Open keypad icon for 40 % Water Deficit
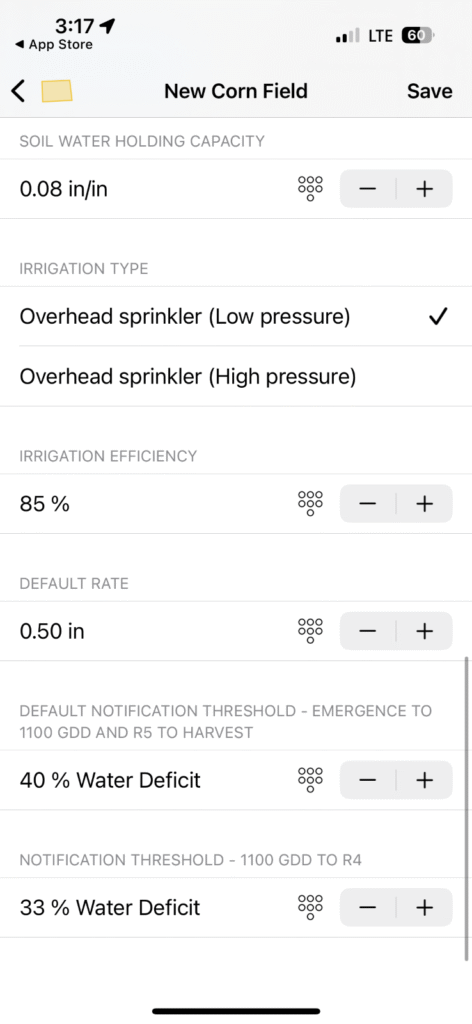The width and height of the screenshot is (472, 1024). [310, 780]
